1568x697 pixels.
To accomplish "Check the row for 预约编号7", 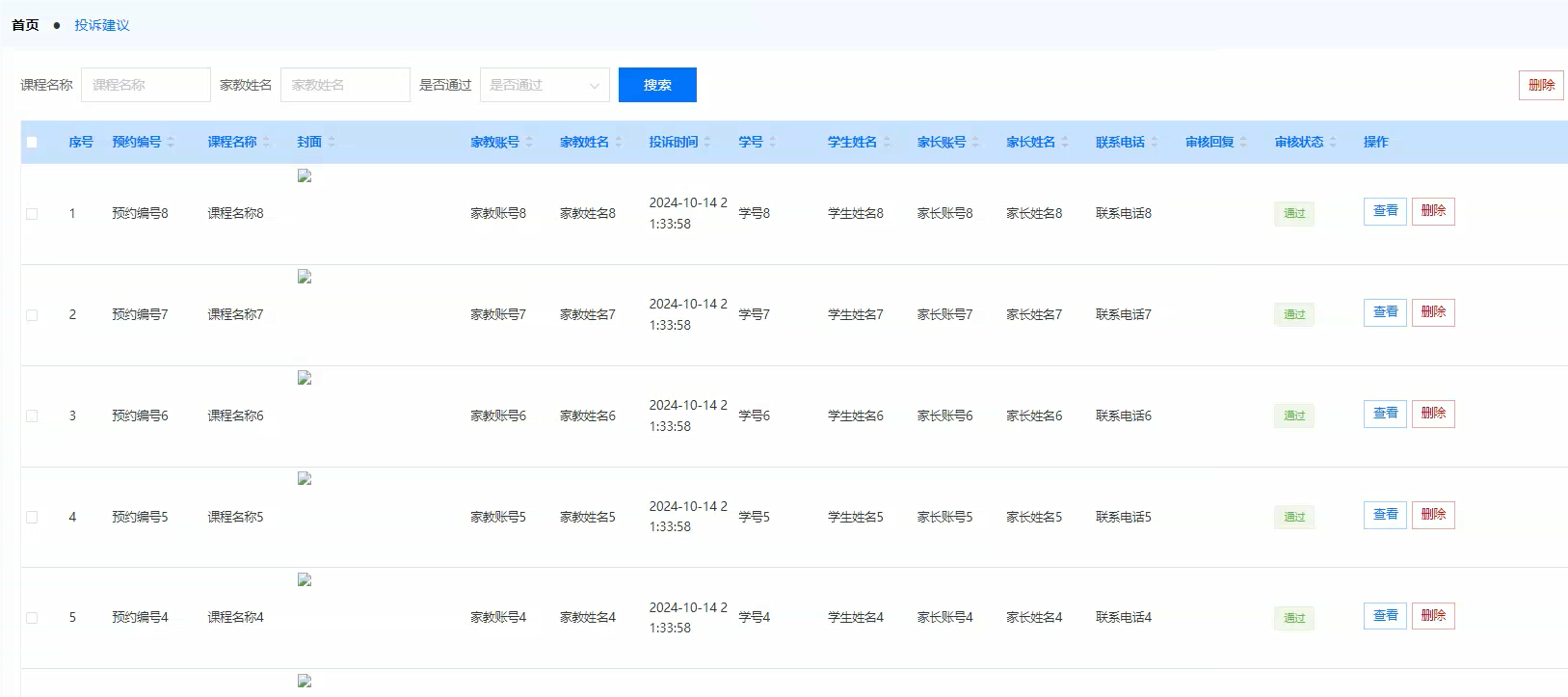I will click(32, 315).
